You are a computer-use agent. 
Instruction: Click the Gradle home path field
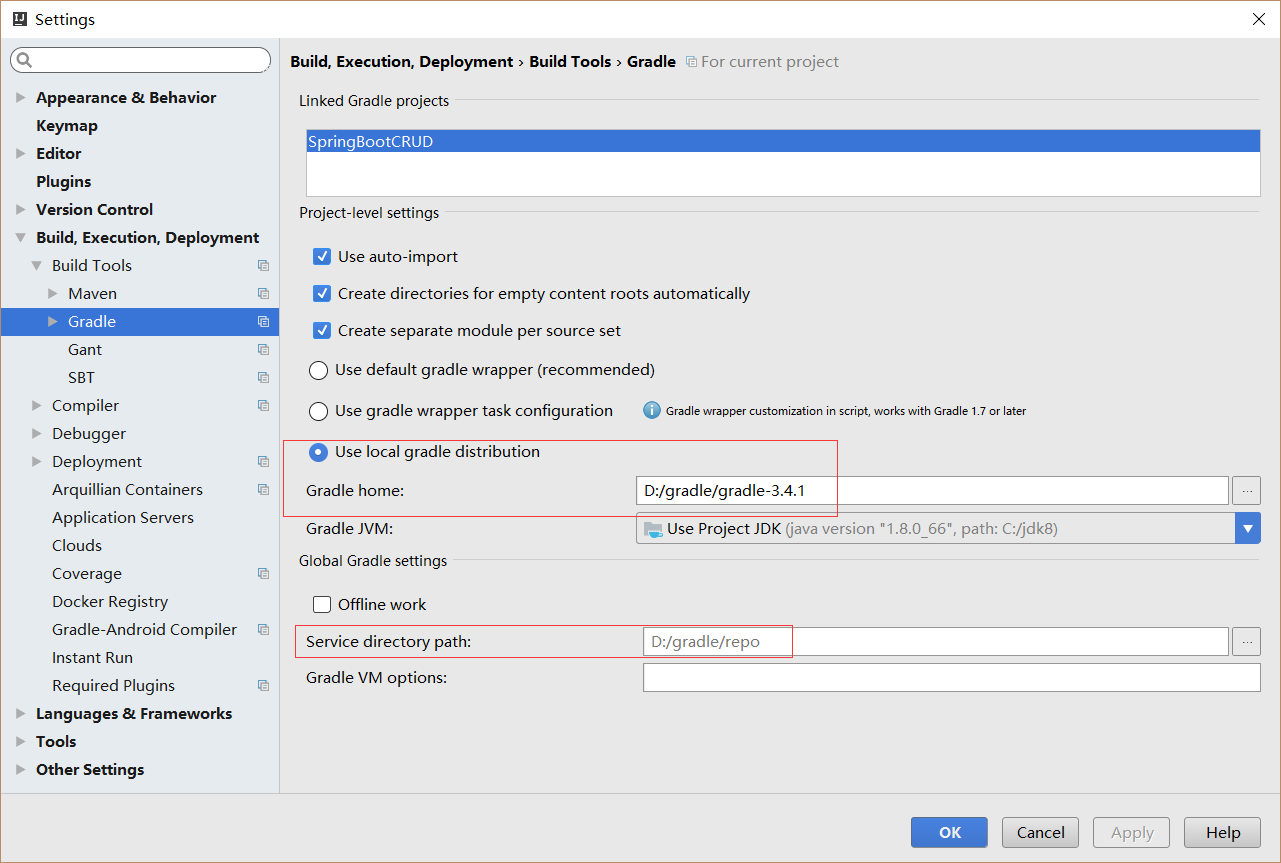click(932, 491)
